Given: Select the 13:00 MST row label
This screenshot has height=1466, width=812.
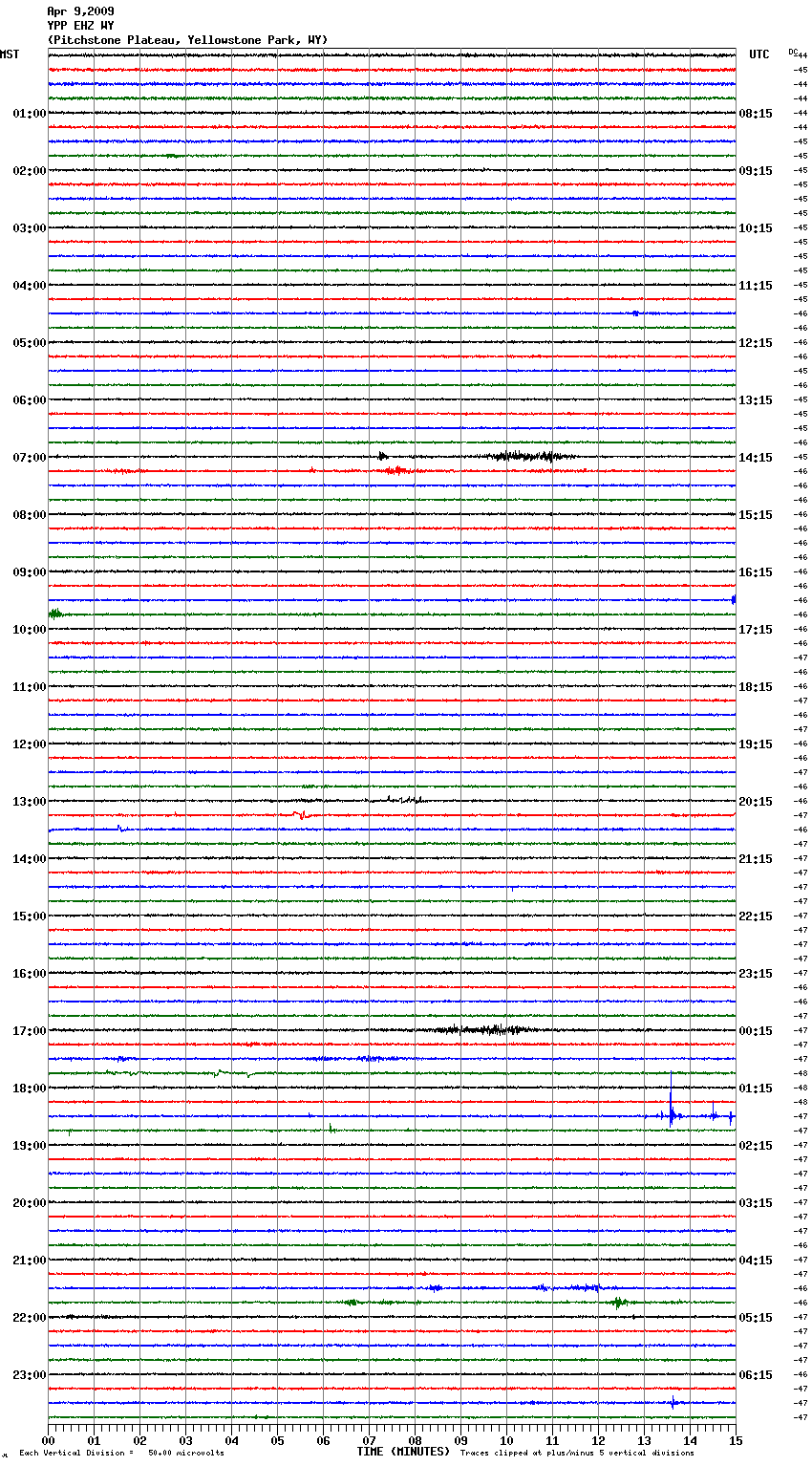Looking at the screenshot, I should 30,802.
